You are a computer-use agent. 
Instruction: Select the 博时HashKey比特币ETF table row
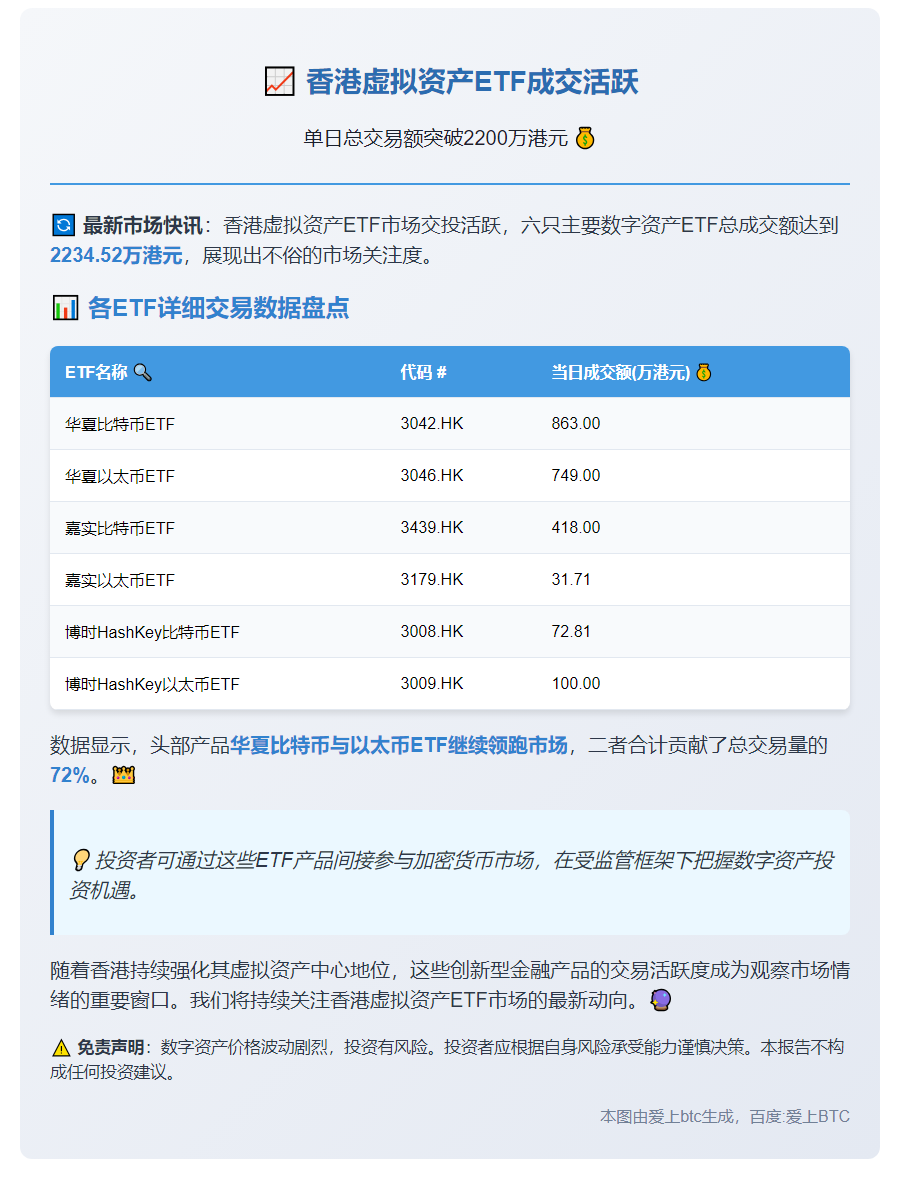coord(450,631)
